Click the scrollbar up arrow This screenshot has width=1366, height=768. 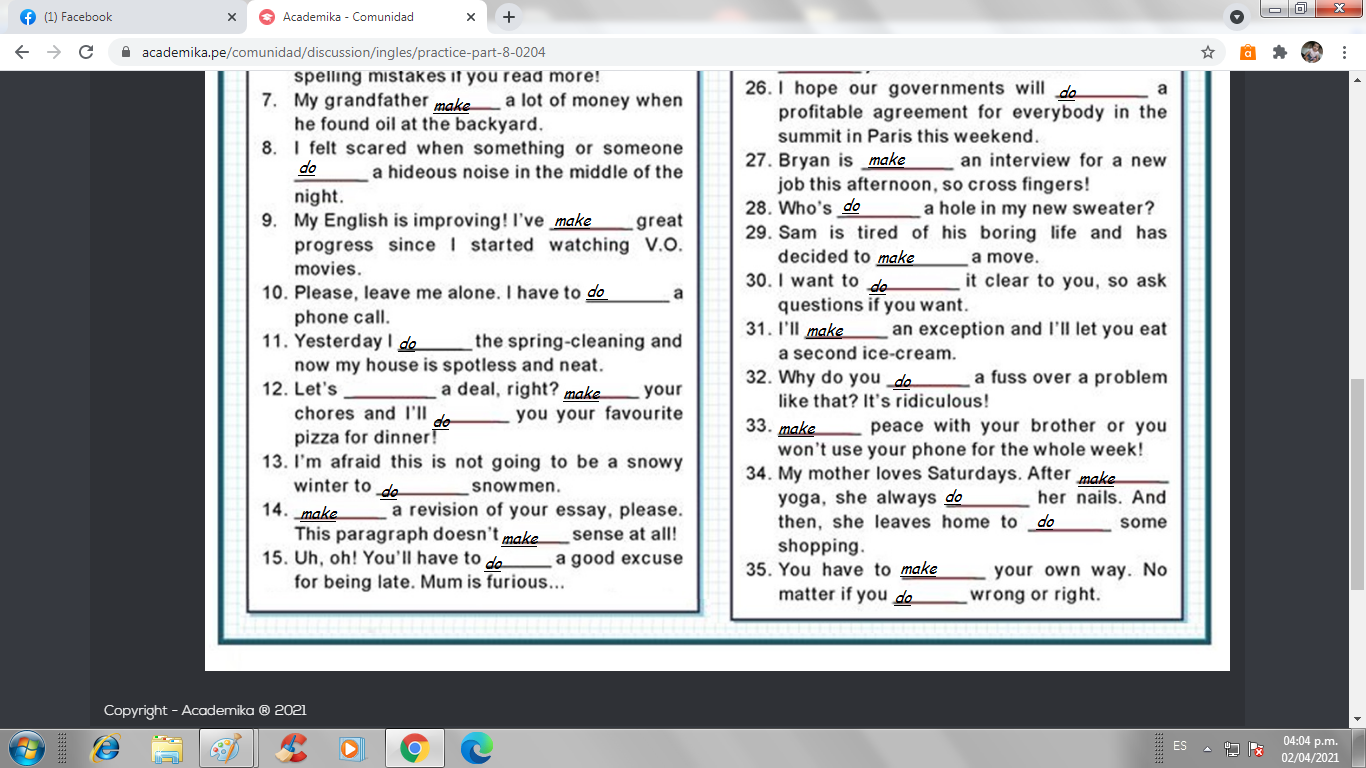point(1357,79)
